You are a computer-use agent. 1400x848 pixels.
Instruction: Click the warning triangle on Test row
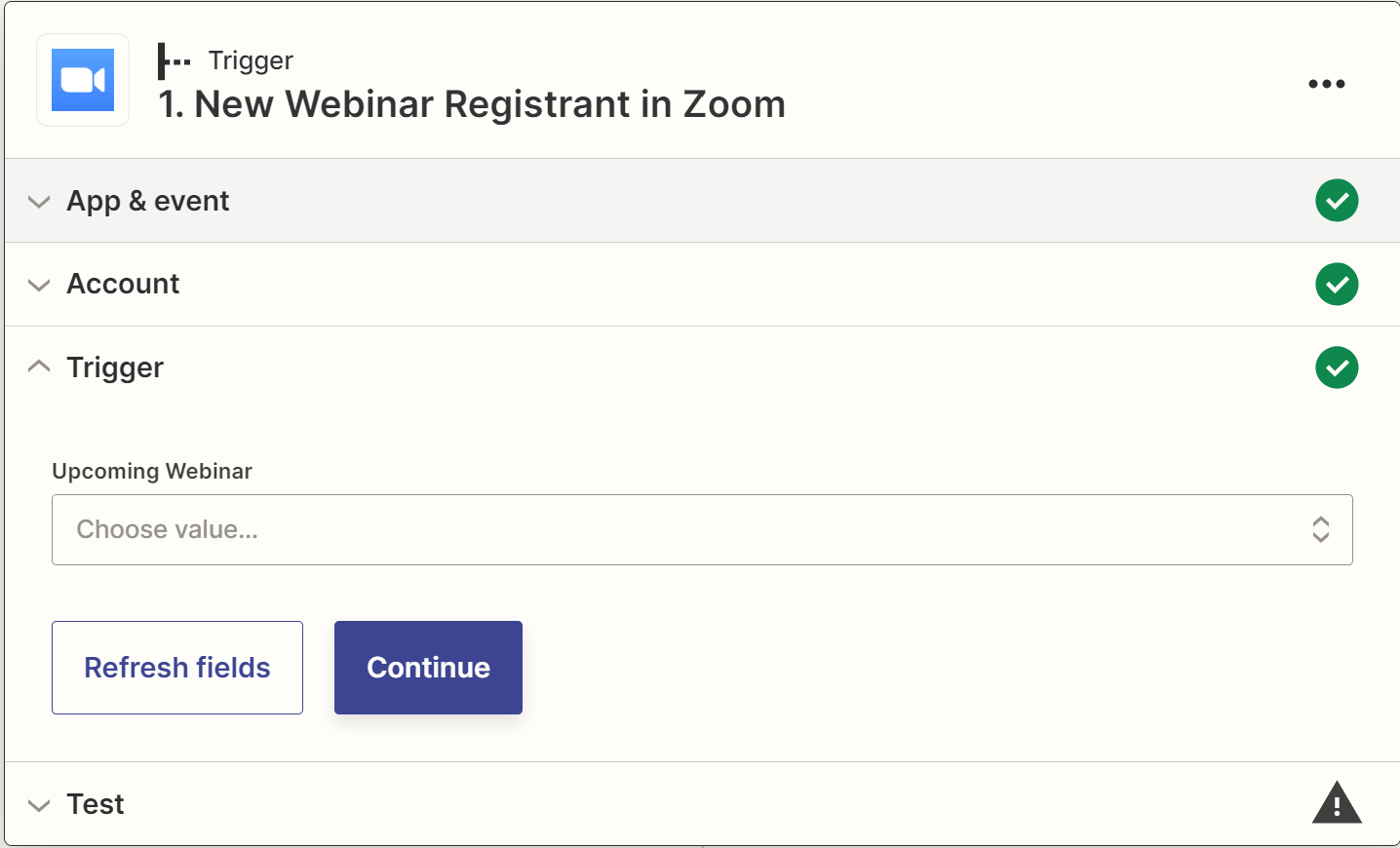click(1337, 803)
